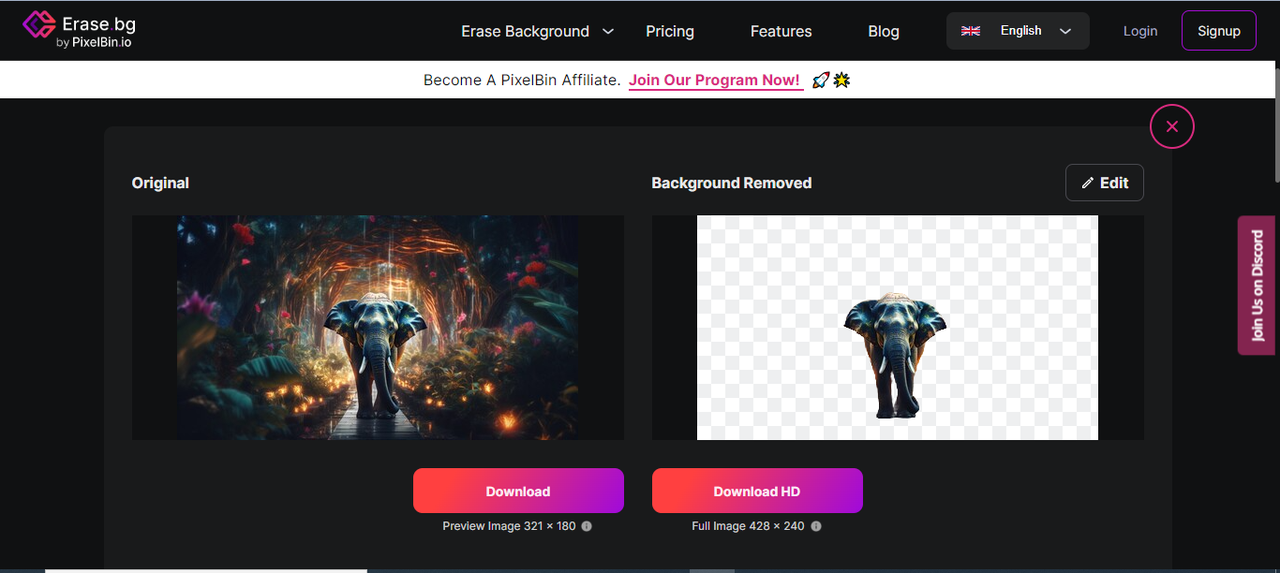
Task: Go to the Pricing page
Action: coord(670,31)
